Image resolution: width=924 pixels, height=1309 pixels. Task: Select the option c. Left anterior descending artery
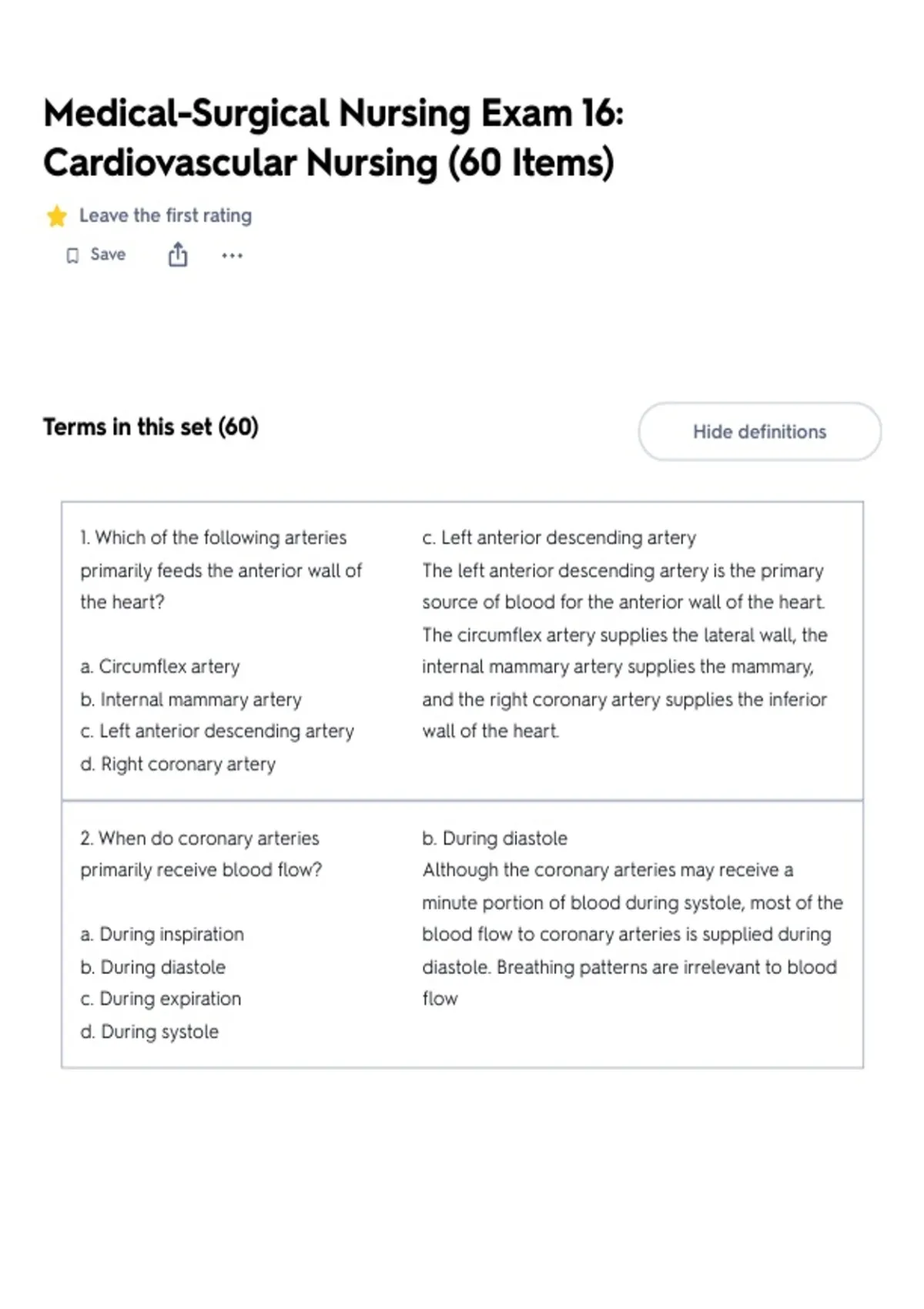217,731
